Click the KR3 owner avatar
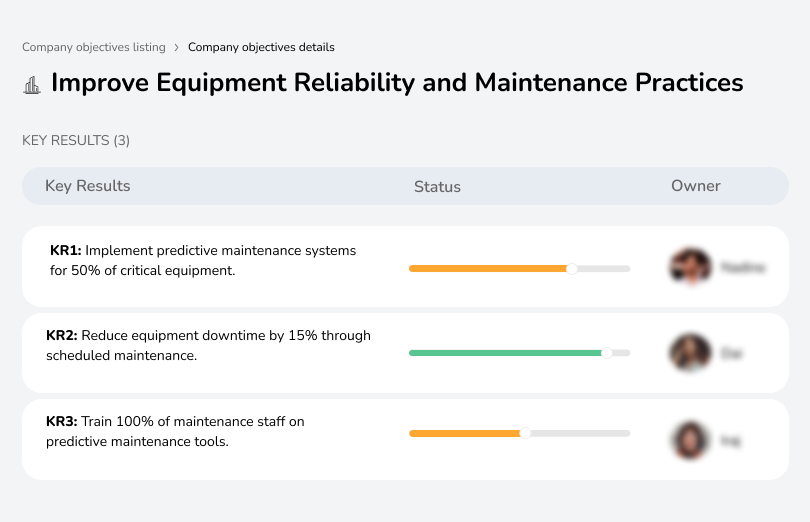The height and width of the screenshot is (522, 810). click(x=690, y=440)
